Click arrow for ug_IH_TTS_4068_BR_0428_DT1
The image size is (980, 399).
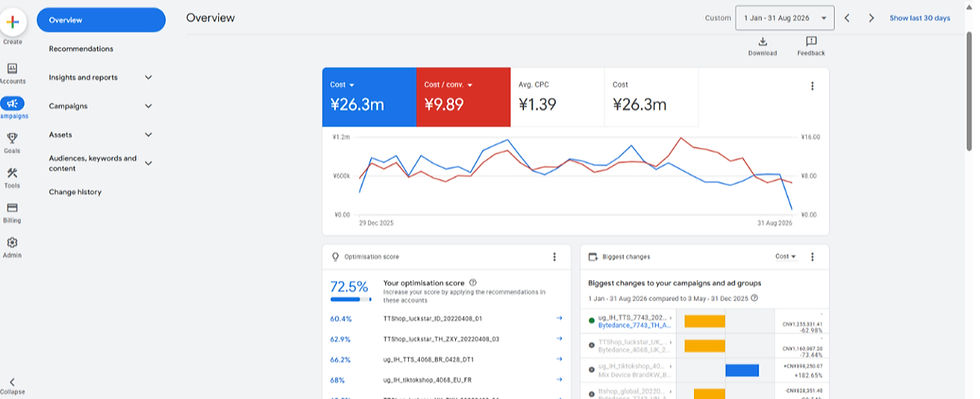click(559, 360)
